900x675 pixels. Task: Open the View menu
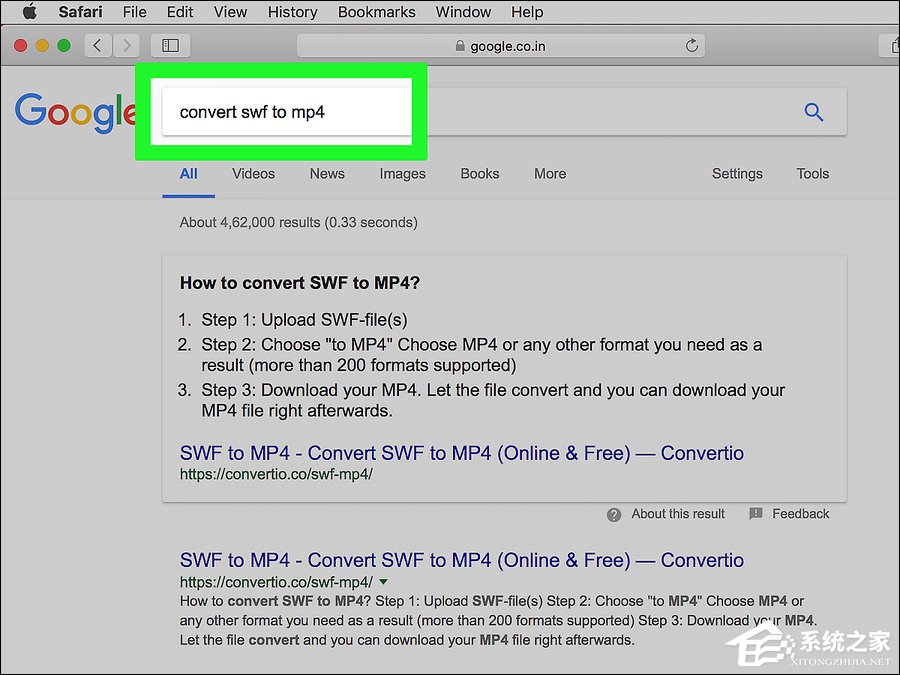(x=230, y=12)
